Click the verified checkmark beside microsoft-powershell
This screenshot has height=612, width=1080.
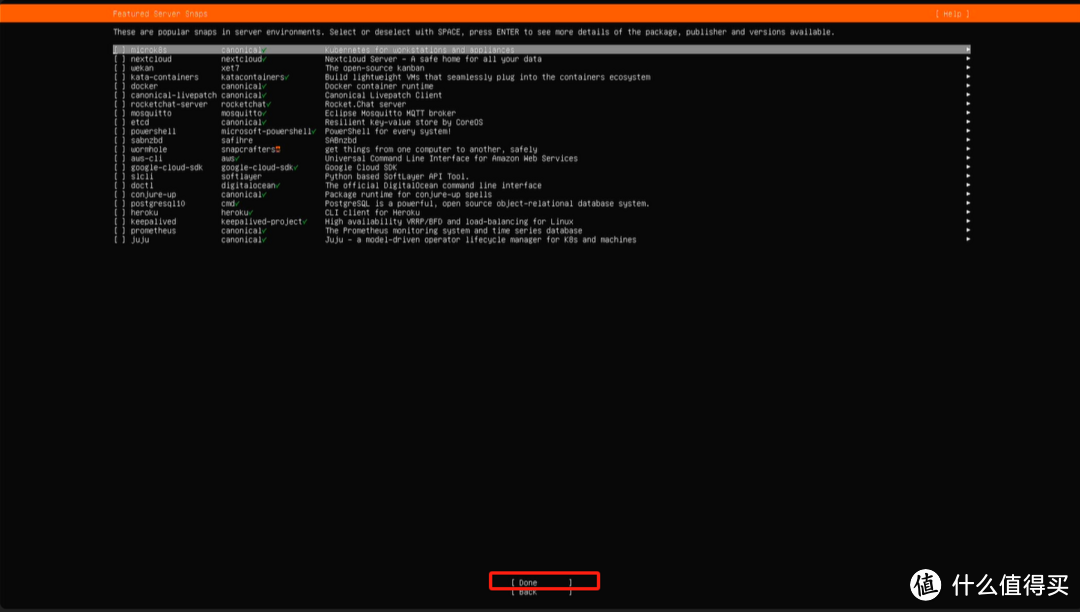point(314,131)
